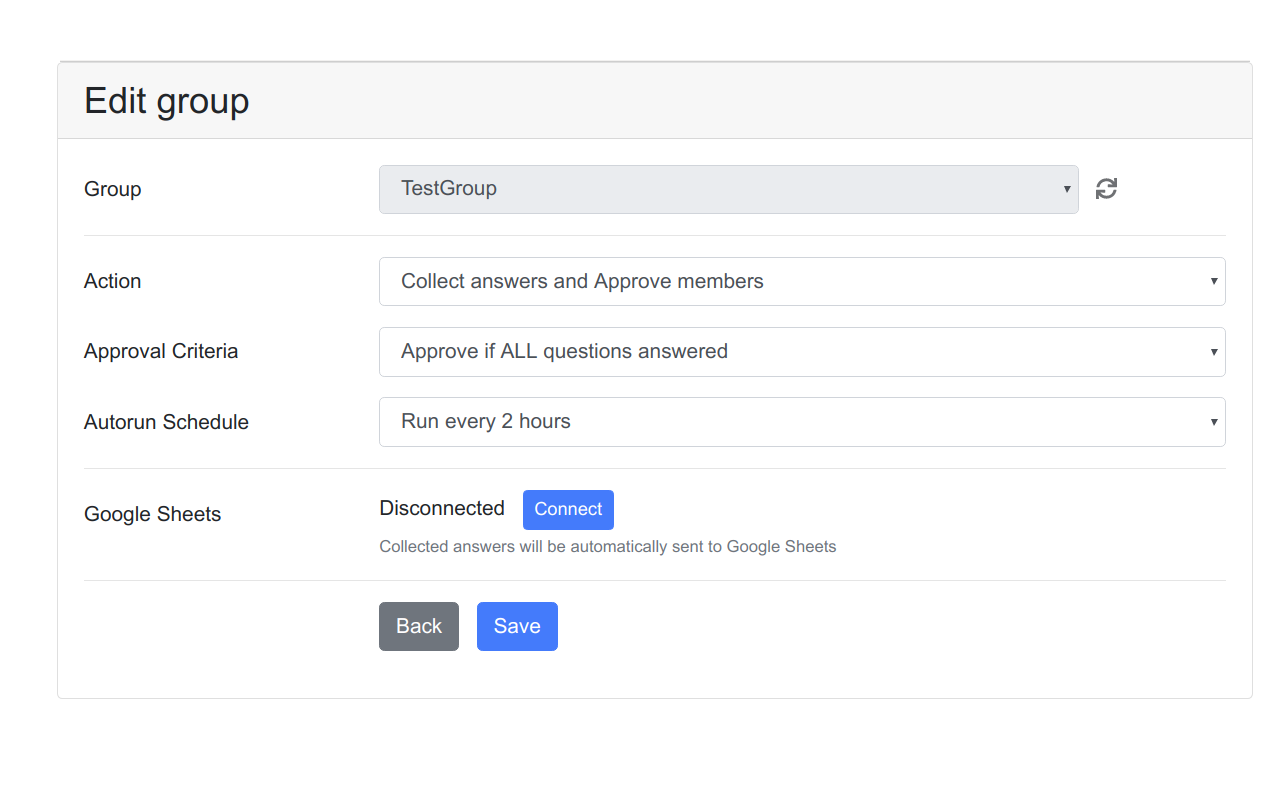Click the "Action" field label
Image resolution: width=1280 pixels, height=800 pixels.
(113, 281)
